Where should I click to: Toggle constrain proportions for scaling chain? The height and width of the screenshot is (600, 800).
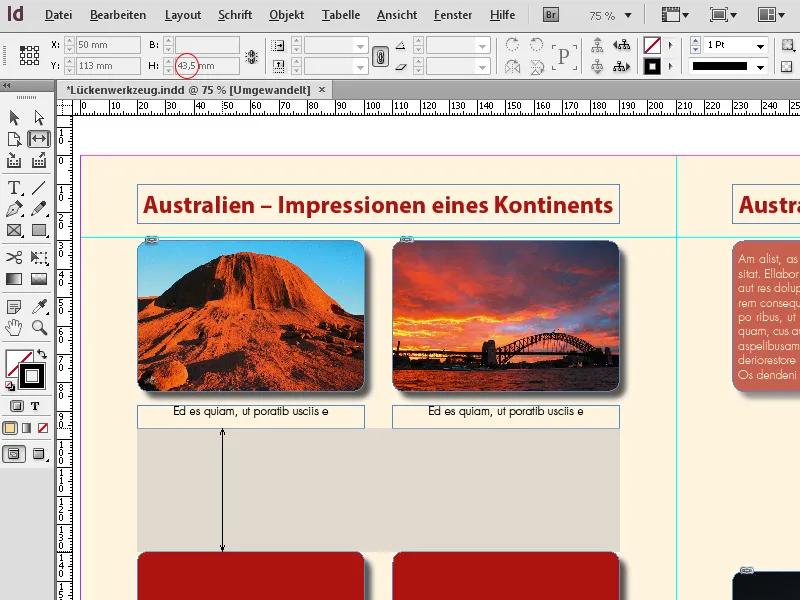[380, 56]
